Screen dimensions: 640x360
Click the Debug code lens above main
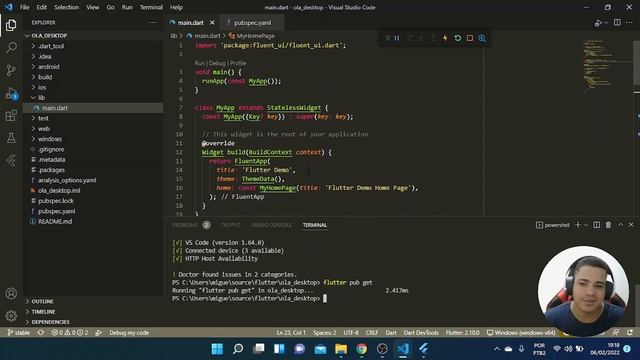(217, 63)
